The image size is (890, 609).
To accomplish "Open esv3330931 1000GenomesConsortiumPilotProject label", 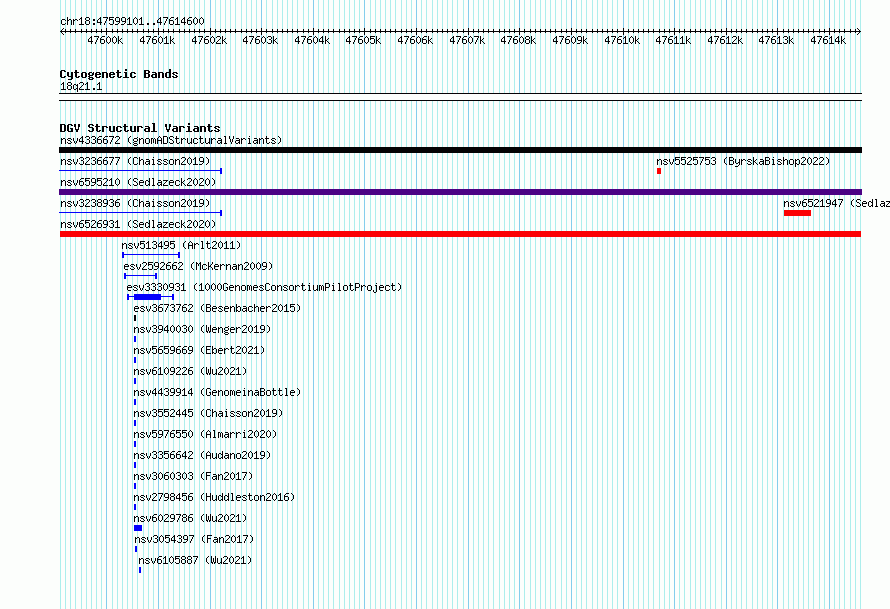I will [264, 287].
